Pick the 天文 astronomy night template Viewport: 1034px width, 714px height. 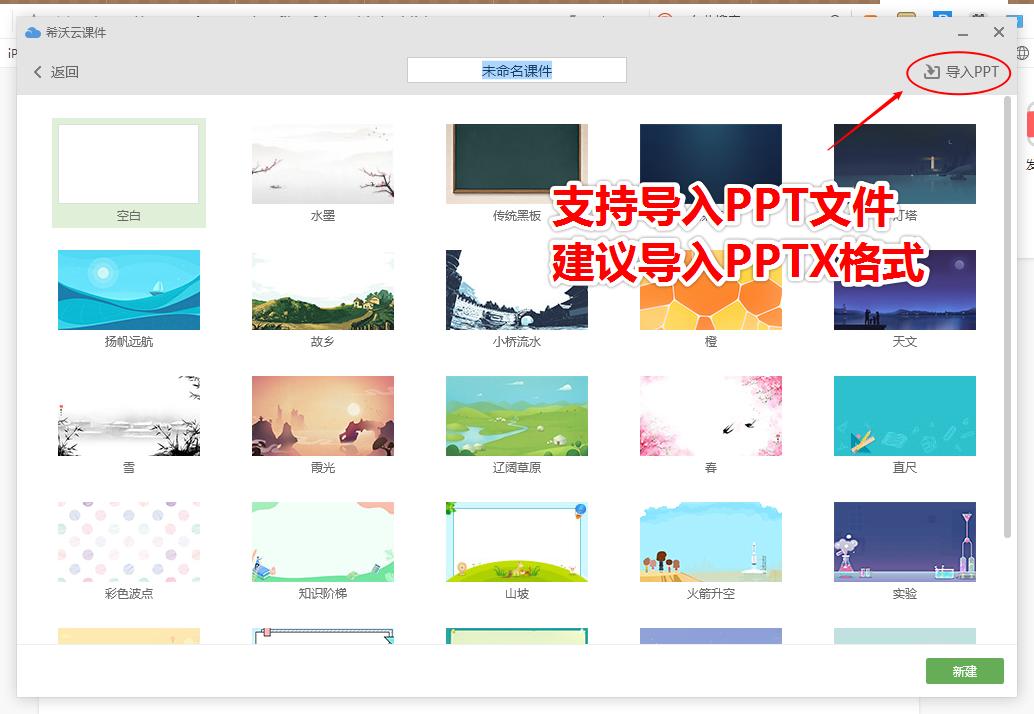pyautogui.click(x=904, y=289)
